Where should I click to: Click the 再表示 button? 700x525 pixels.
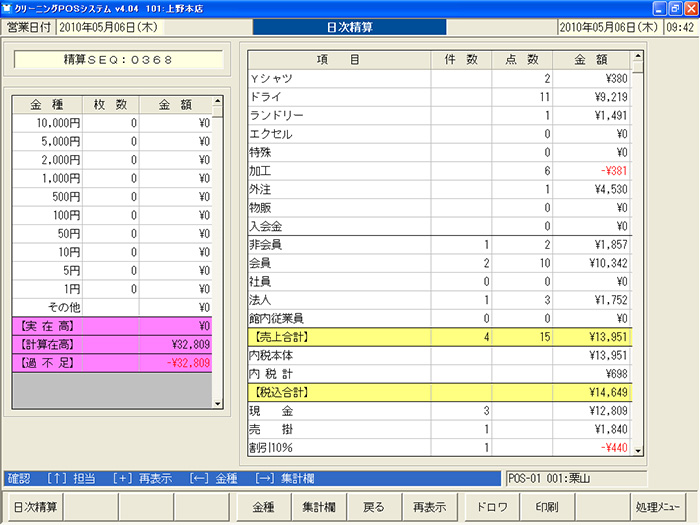[430, 507]
